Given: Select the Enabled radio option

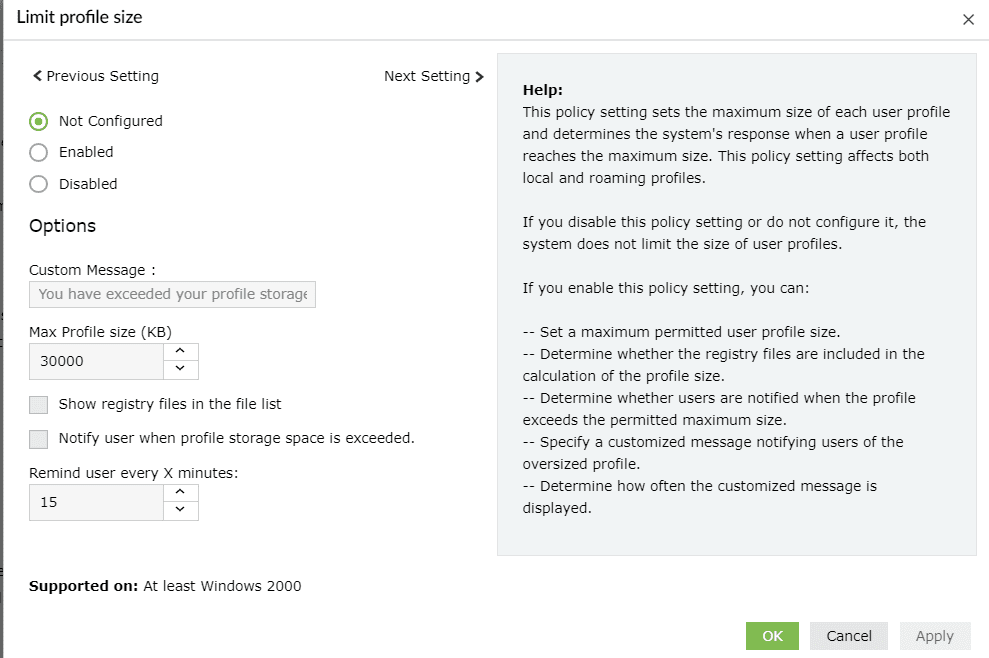Looking at the screenshot, I should (x=39, y=152).
